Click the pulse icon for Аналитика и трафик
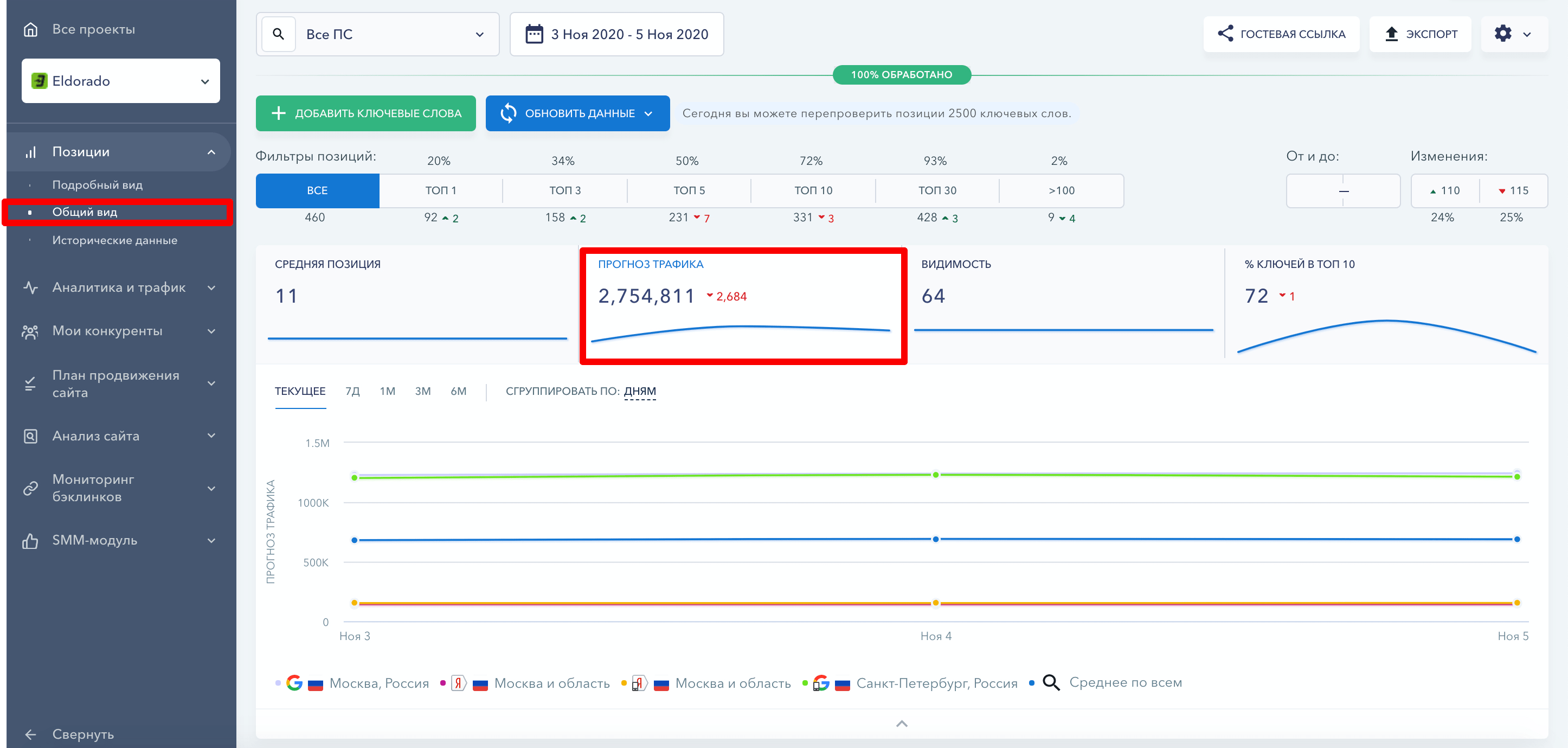Viewport: 1568px width, 748px height. point(30,287)
